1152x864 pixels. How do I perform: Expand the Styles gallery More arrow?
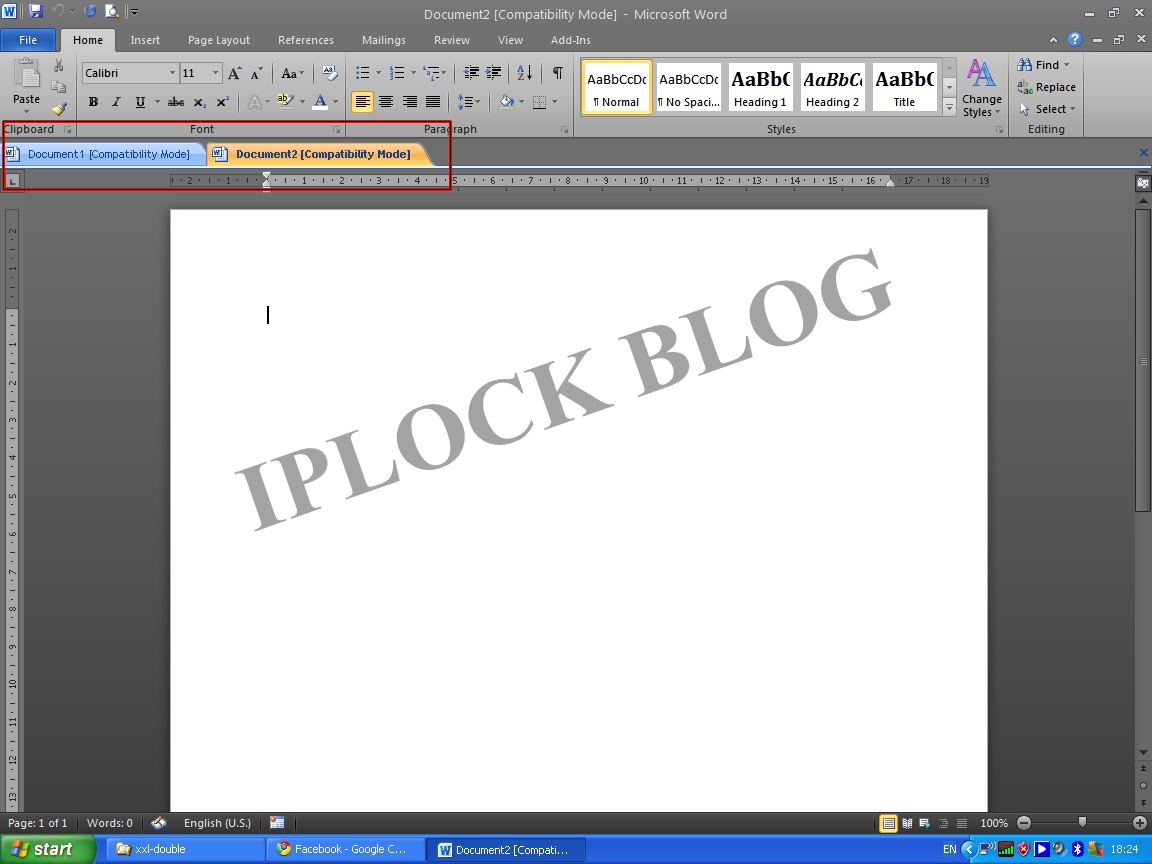click(x=949, y=108)
